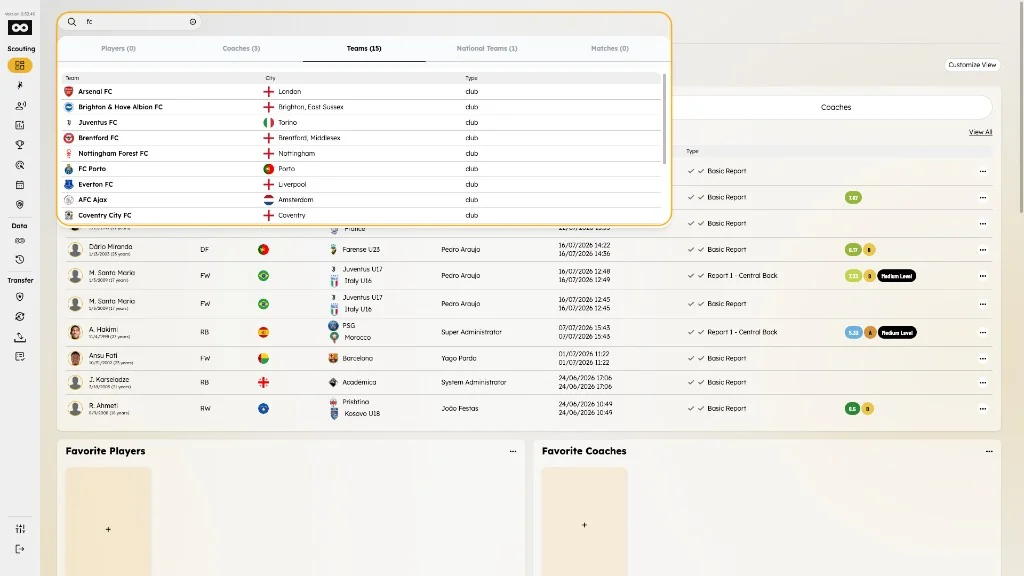Open the checklist note icon under Transfer
This screenshot has width=1024, height=576.
click(x=20, y=357)
